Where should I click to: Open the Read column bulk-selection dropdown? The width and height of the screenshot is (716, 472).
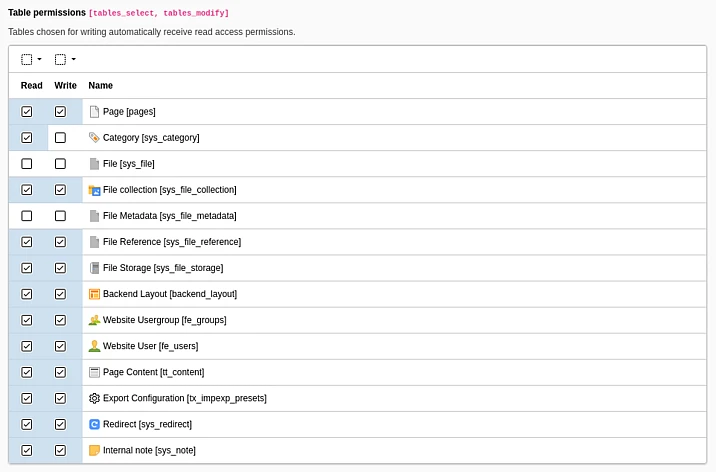[31, 60]
